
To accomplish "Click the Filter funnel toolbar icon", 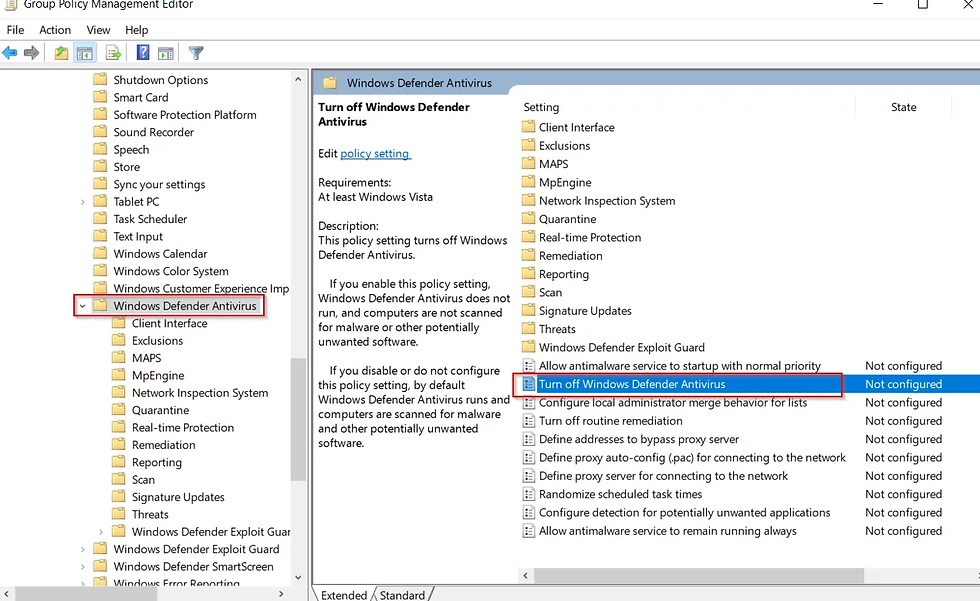I will coord(196,53).
